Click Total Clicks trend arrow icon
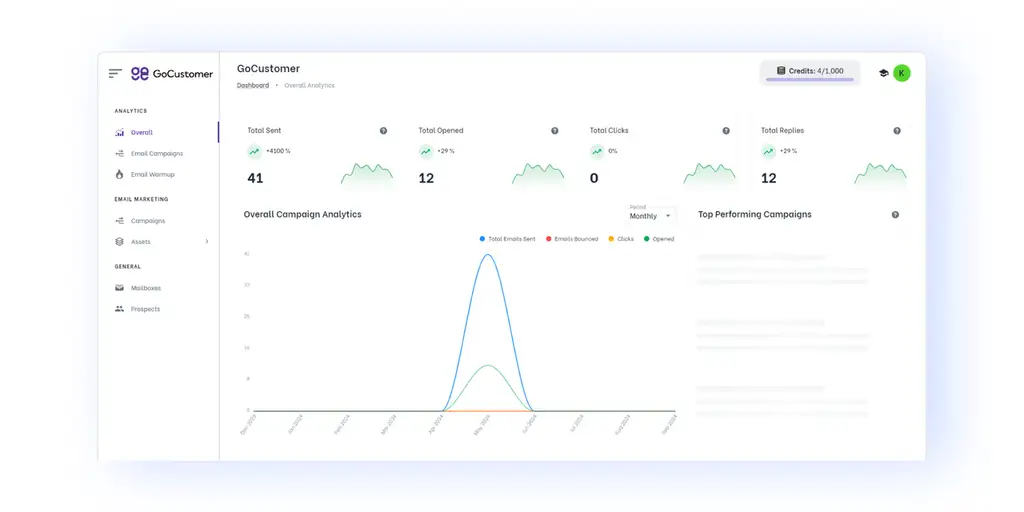Screen dimensions: 1024x512 (597, 151)
